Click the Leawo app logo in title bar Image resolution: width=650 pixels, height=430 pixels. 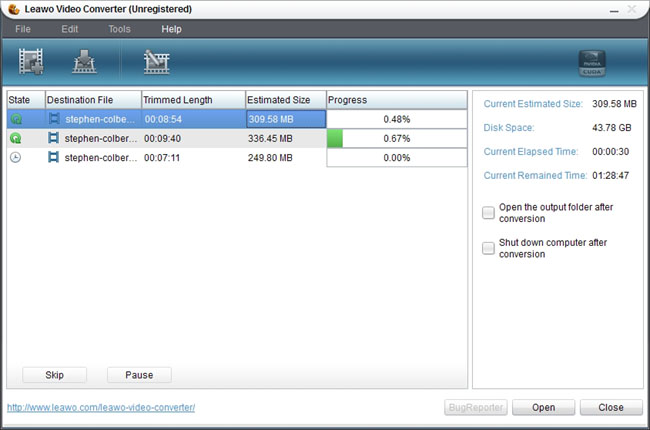(x=14, y=9)
